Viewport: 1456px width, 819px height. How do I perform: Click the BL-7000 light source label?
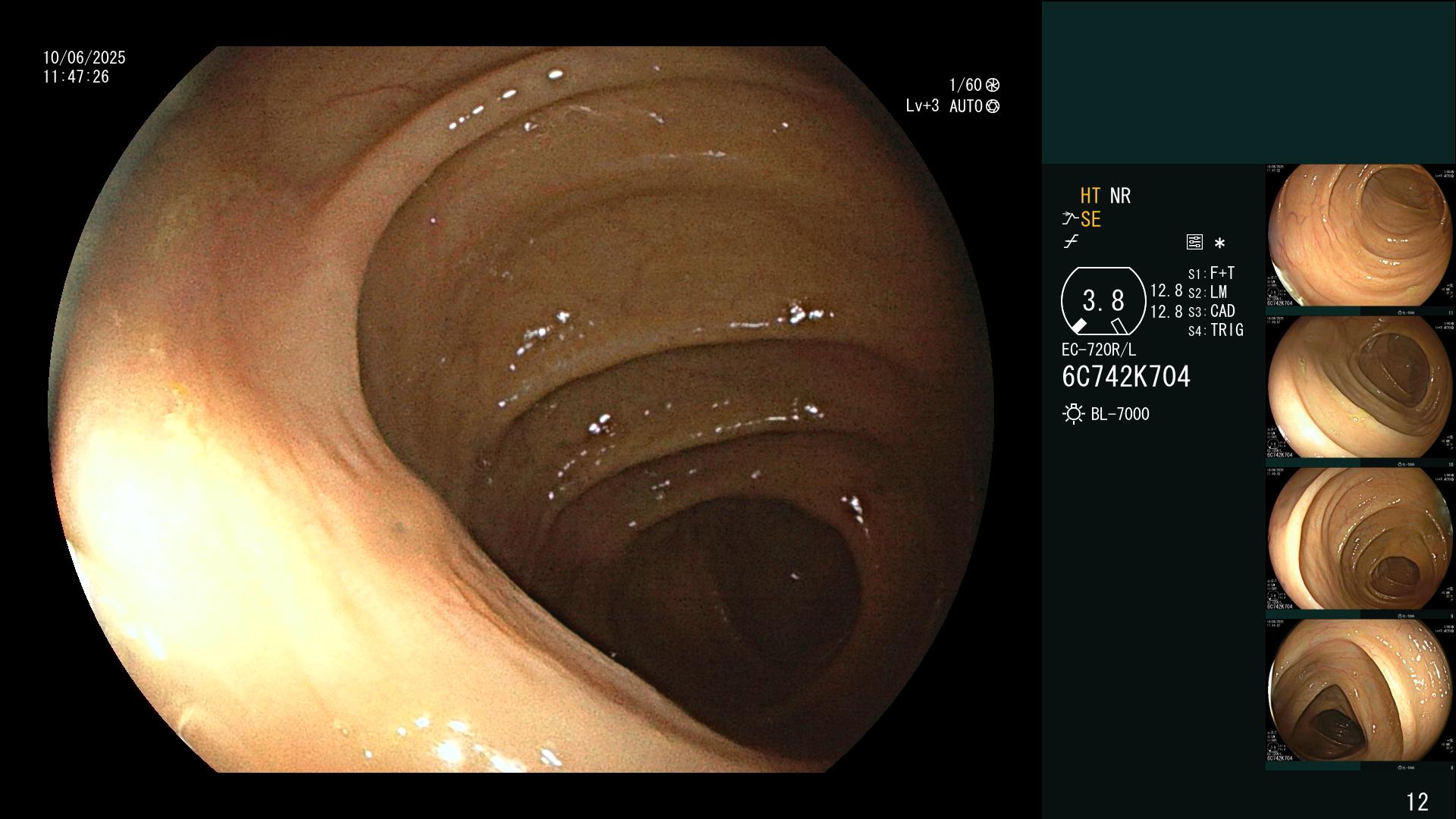1120,414
